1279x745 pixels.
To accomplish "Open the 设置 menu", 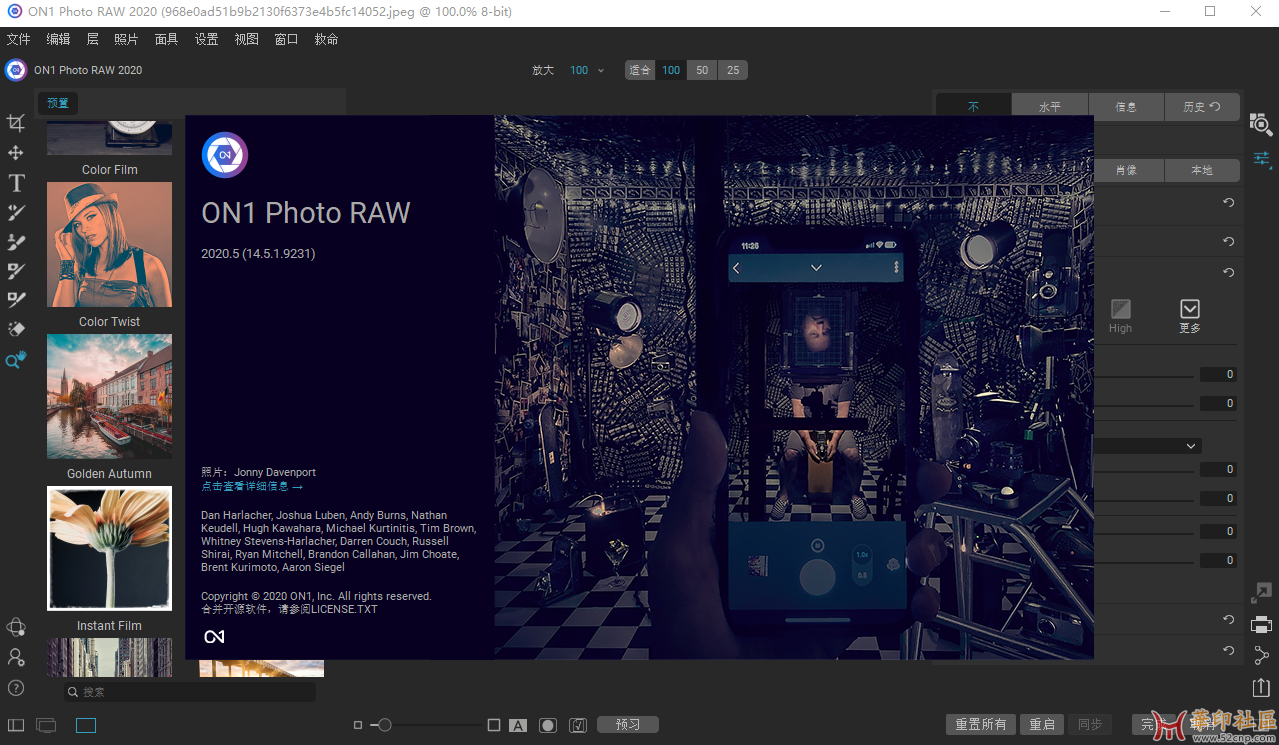I will 207,39.
